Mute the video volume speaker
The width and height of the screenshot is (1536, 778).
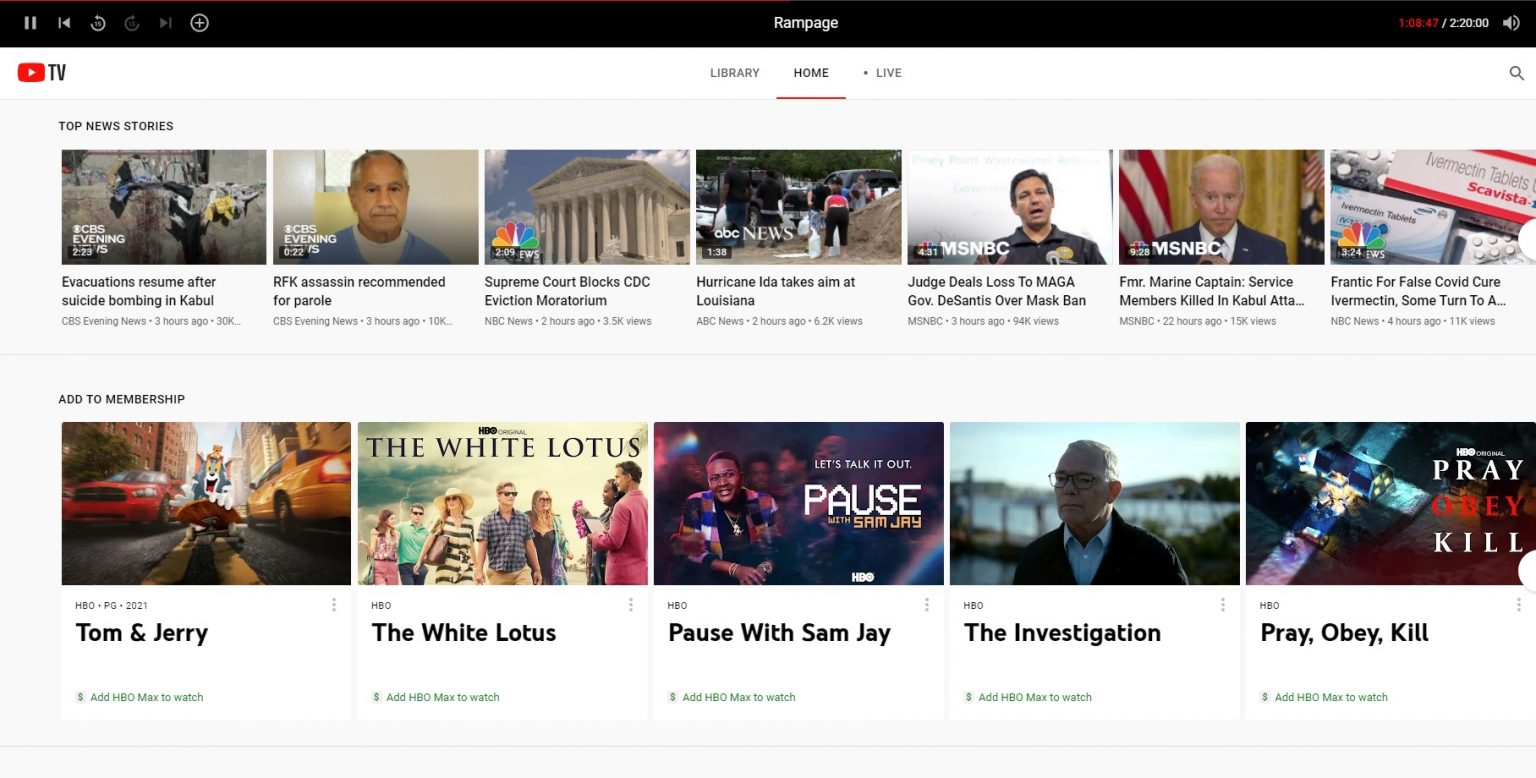point(1512,22)
